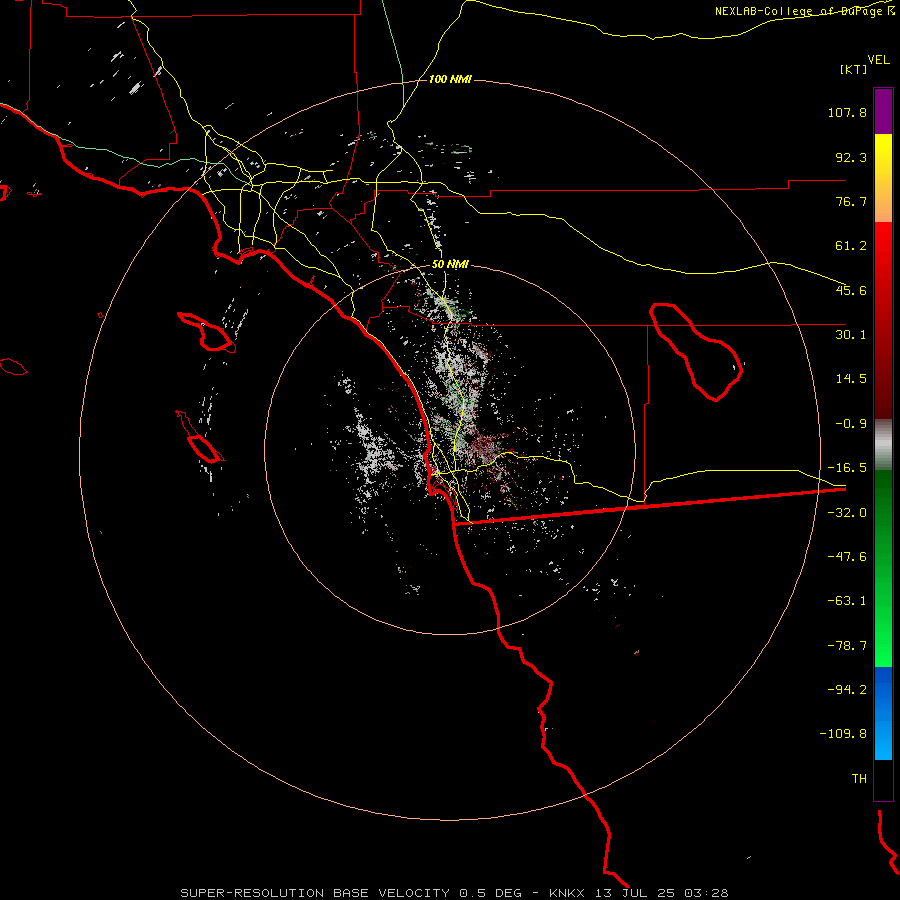Click the 45.6 scale value
Viewport: 900px width, 900px height.
[851, 290]
